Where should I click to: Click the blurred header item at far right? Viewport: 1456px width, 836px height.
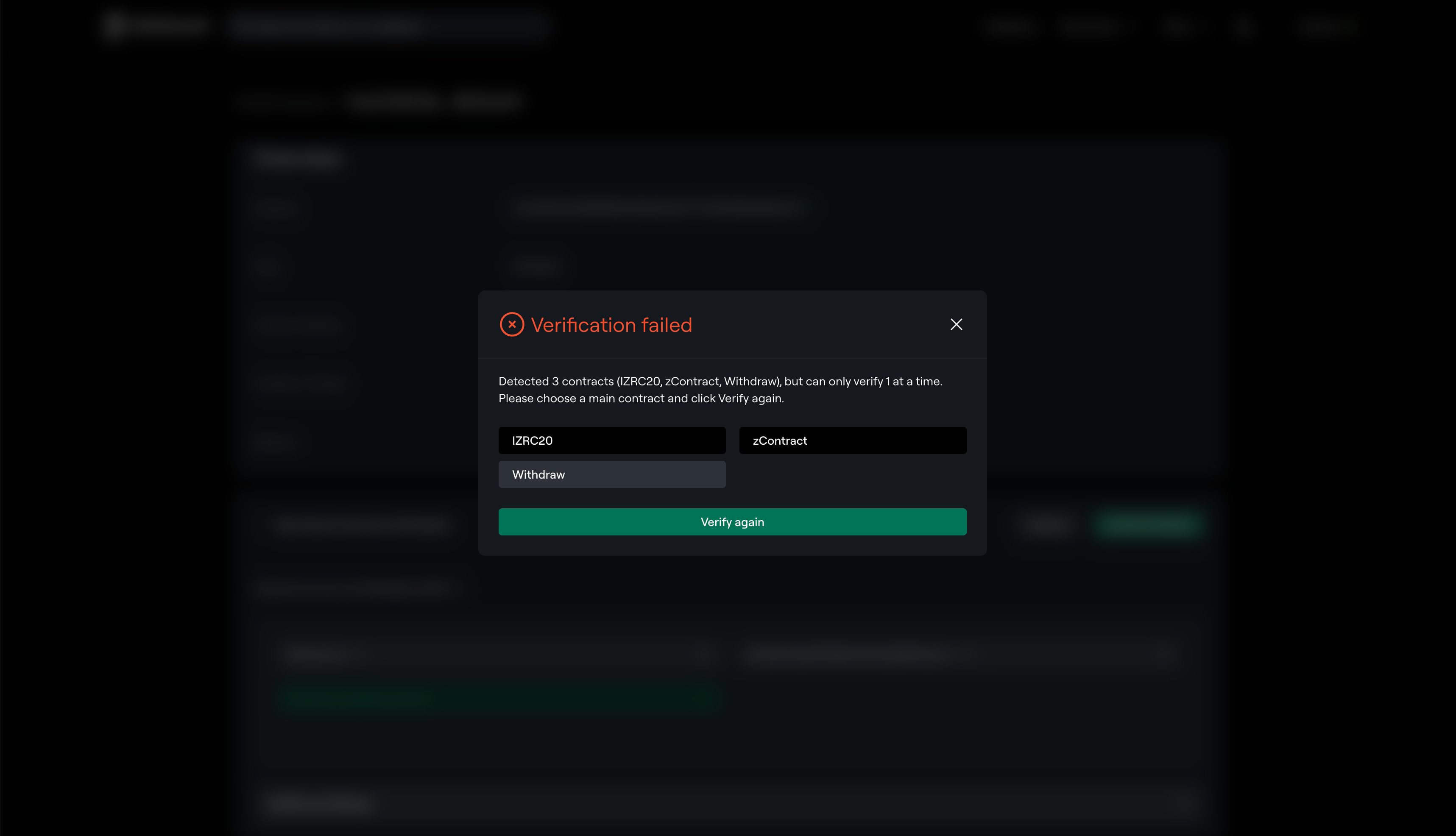tap(1326, 26)
